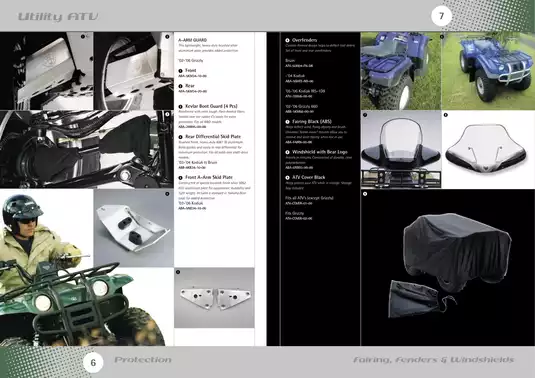Click the number bullet beside 'ATV Cover Black'
535x378 pixels.
(287, 178)
